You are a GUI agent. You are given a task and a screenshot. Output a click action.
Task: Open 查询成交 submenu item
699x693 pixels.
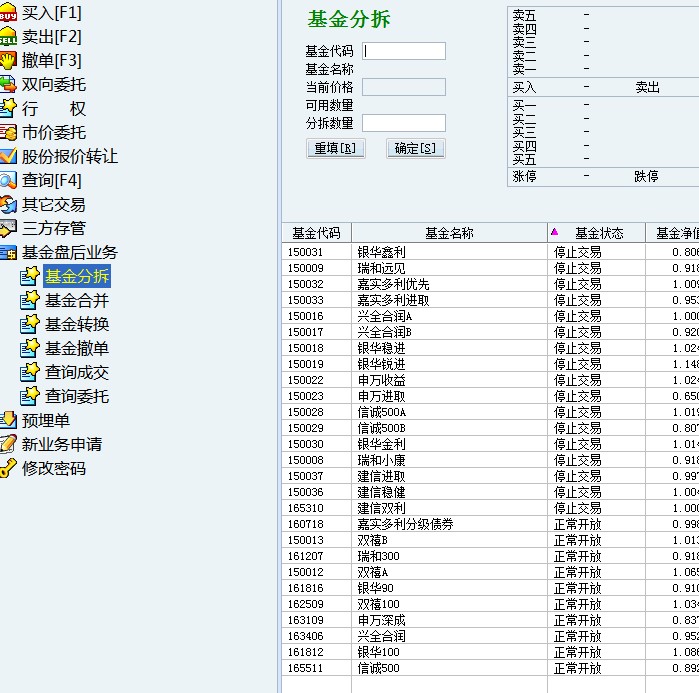click(77, 372)
